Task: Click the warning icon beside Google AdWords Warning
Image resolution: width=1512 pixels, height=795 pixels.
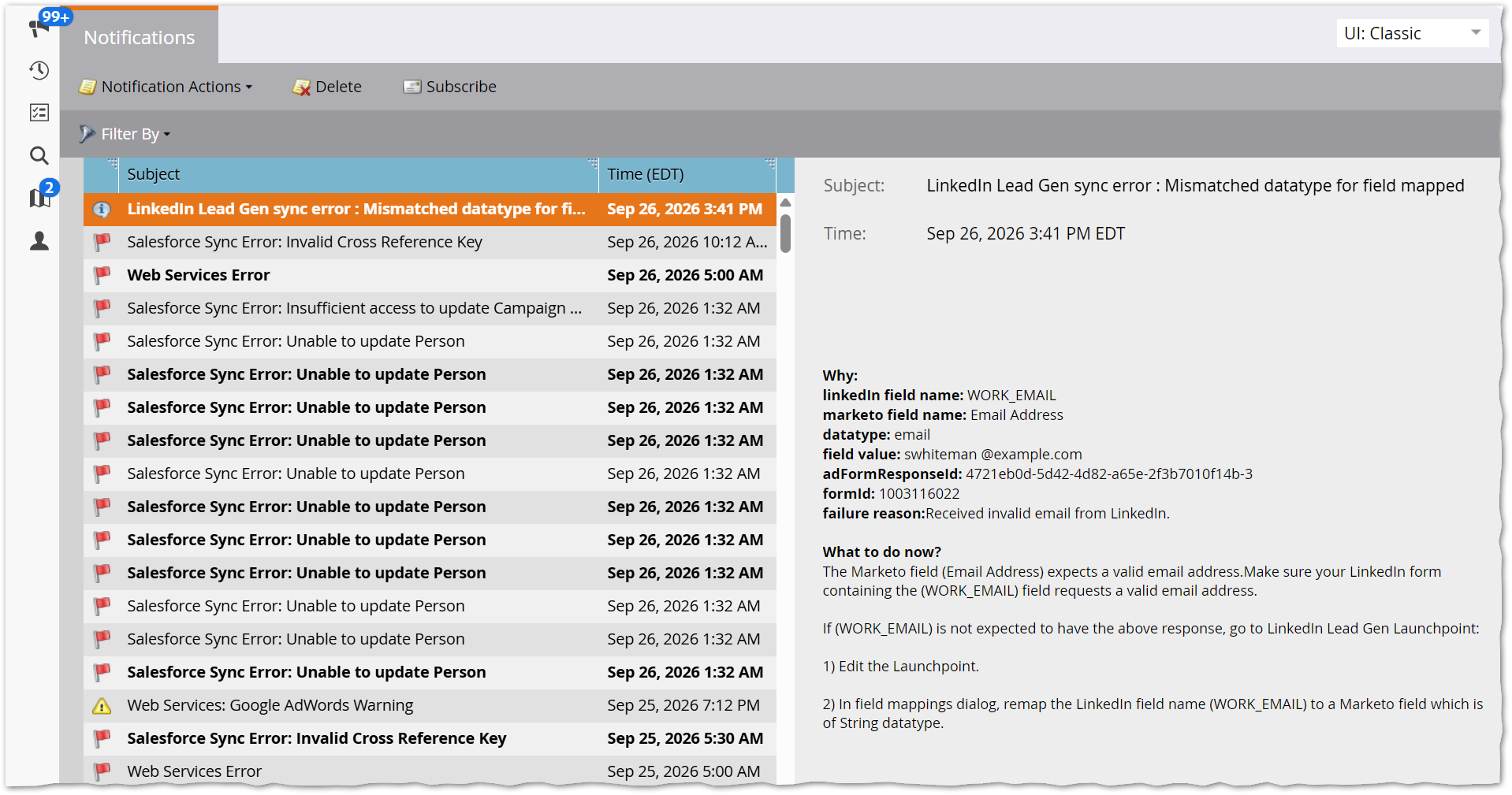Action: point(102,706)
